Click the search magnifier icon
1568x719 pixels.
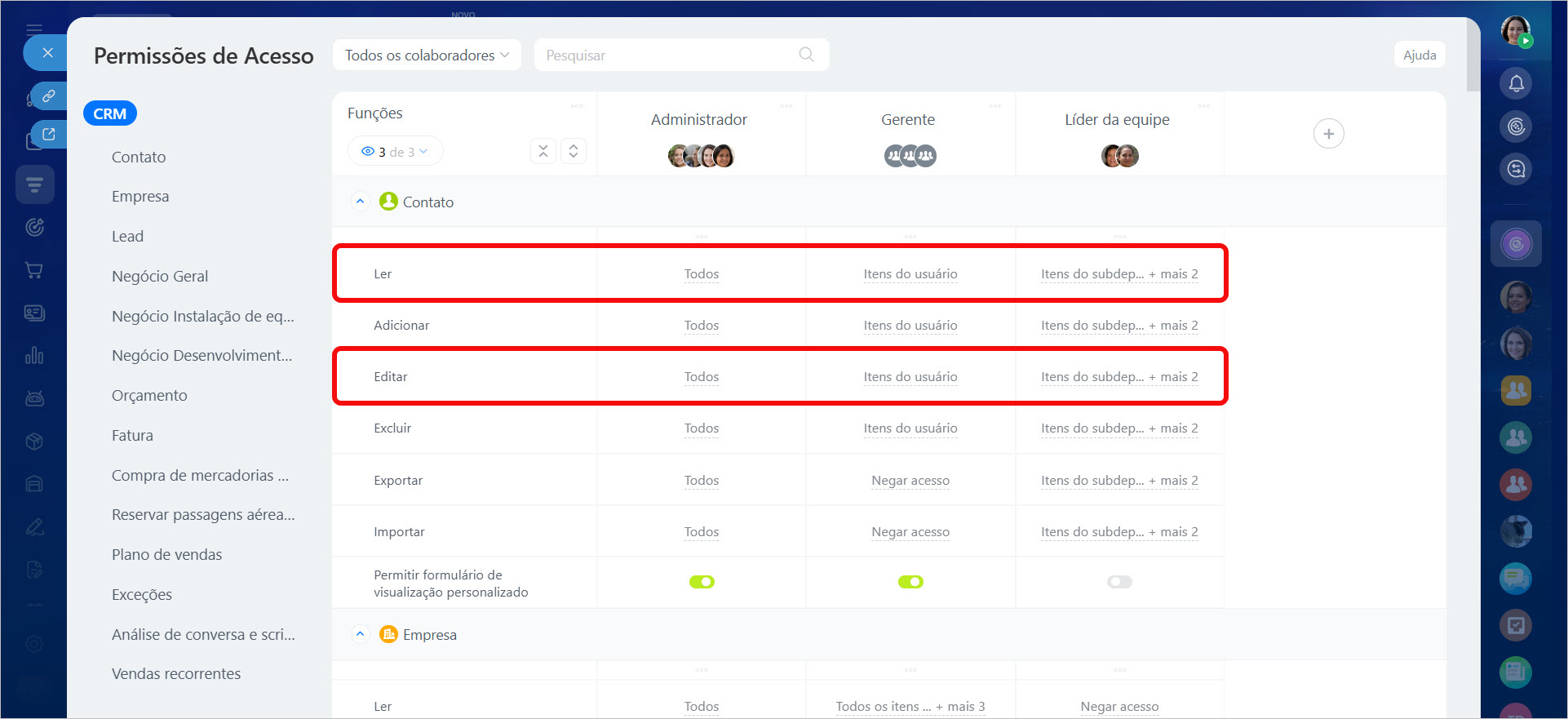(806, 55)
